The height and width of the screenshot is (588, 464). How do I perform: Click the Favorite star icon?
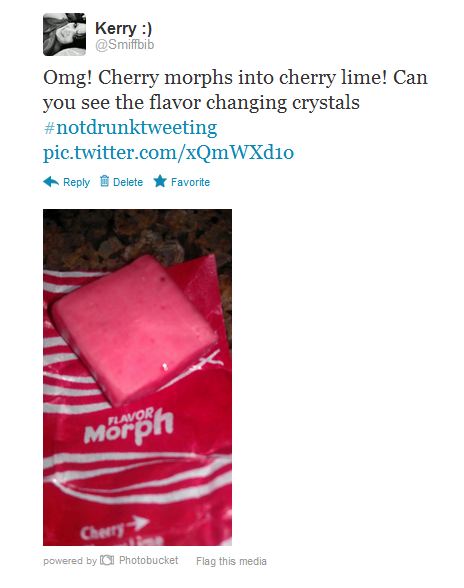pyautogui.click(x=160, y=182)
